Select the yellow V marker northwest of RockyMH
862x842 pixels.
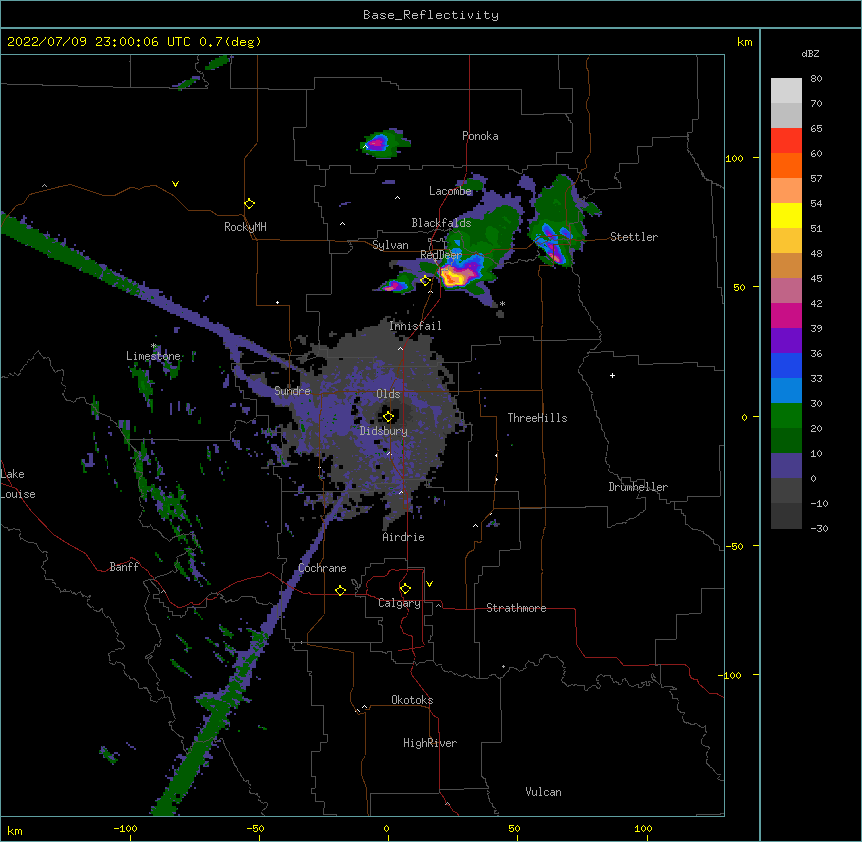pos(175,184)
